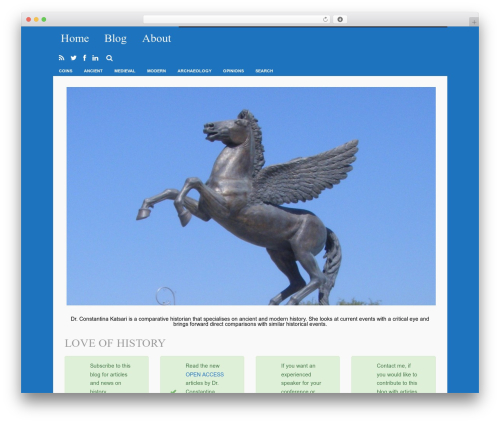Open the Search menu item
500x423 pixels.
(264, 71)
